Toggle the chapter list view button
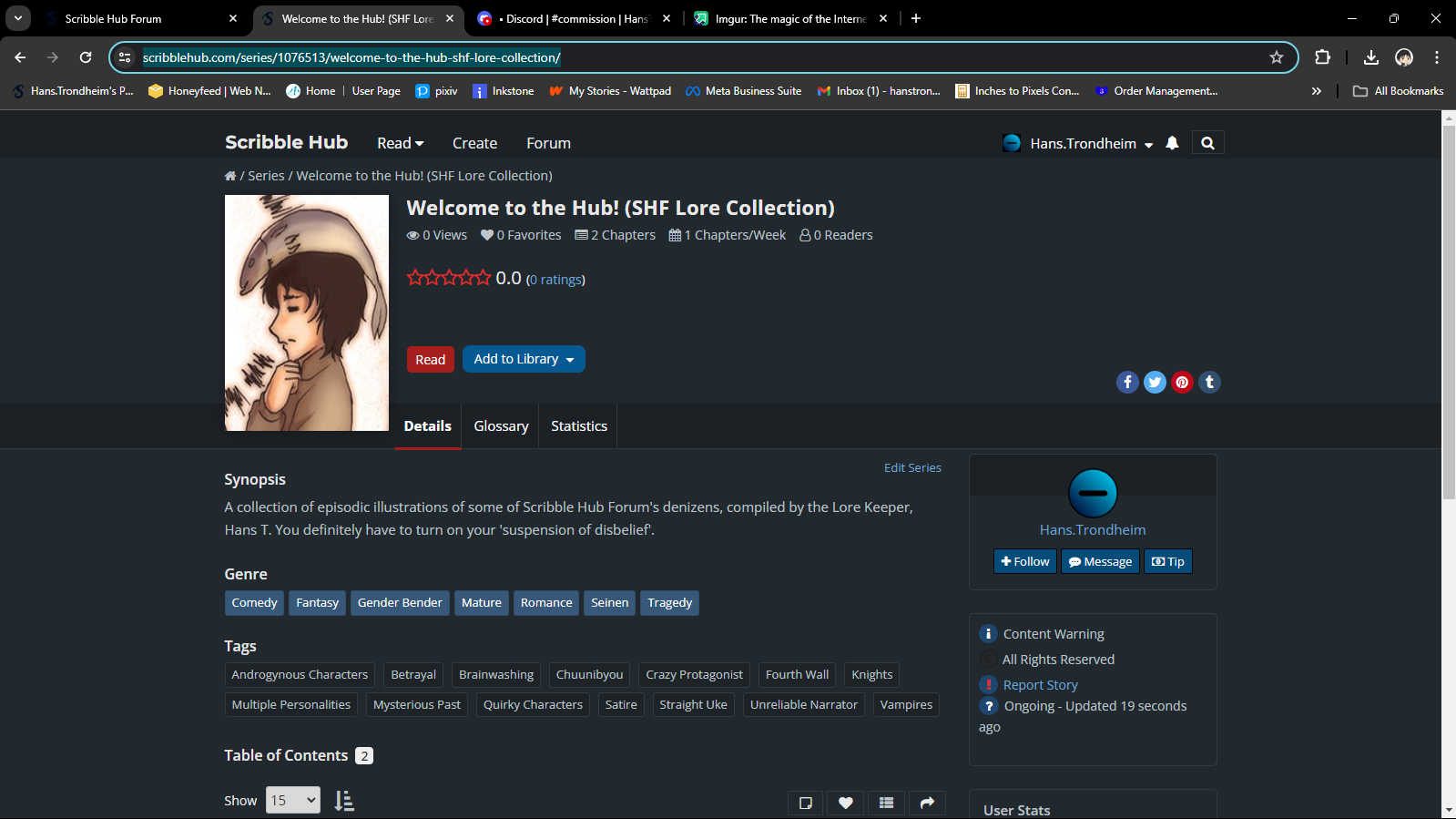Screen dimensions: 1456x819 pyautogui.click(x=886, y=803)
